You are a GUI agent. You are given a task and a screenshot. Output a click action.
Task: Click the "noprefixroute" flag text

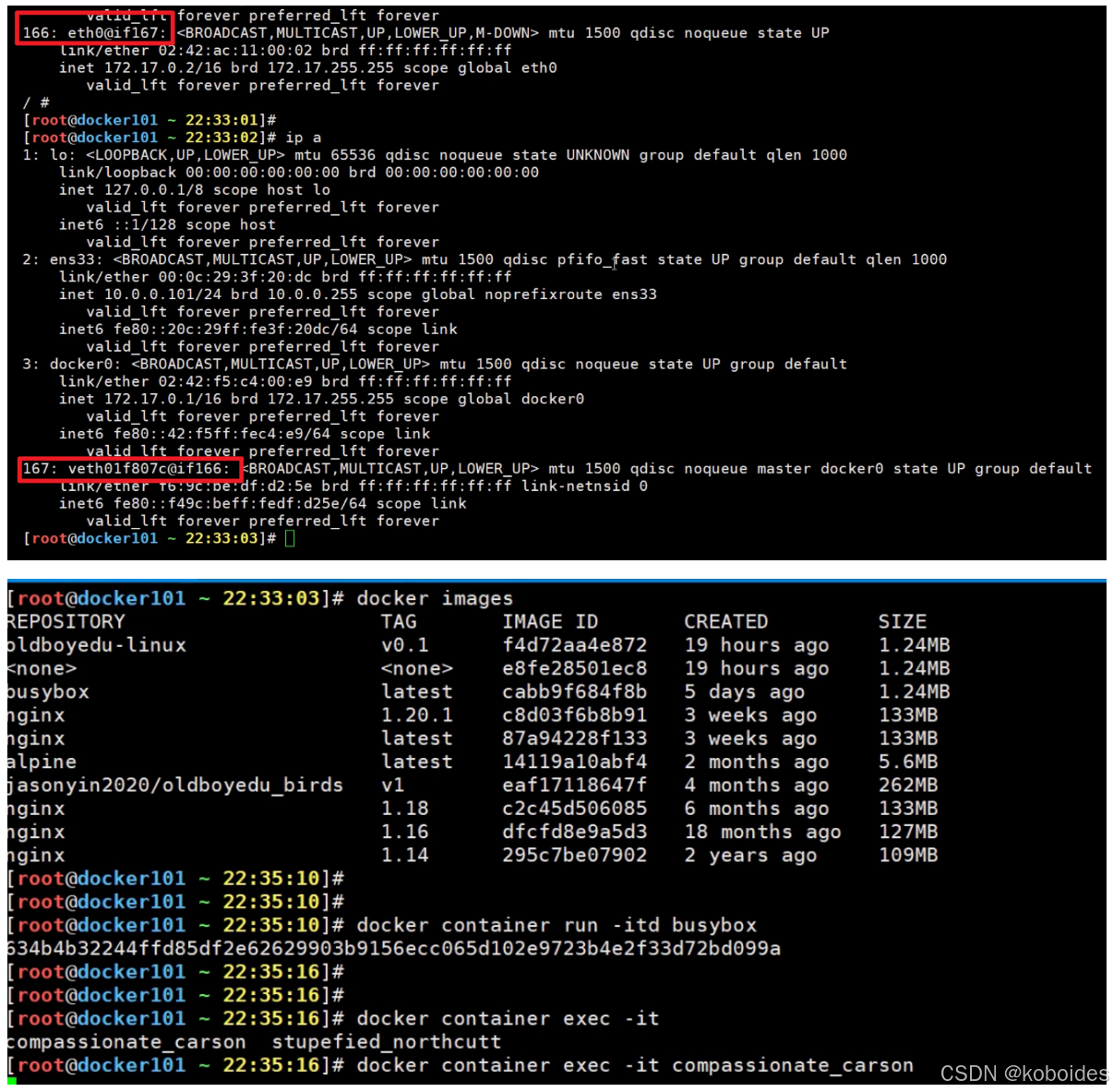coord(544,294)
